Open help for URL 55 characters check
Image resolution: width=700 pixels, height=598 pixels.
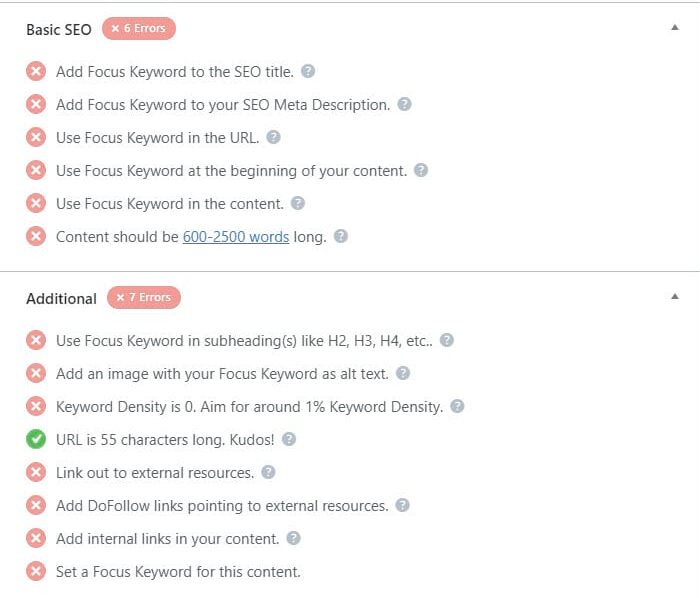click(289, 439)
